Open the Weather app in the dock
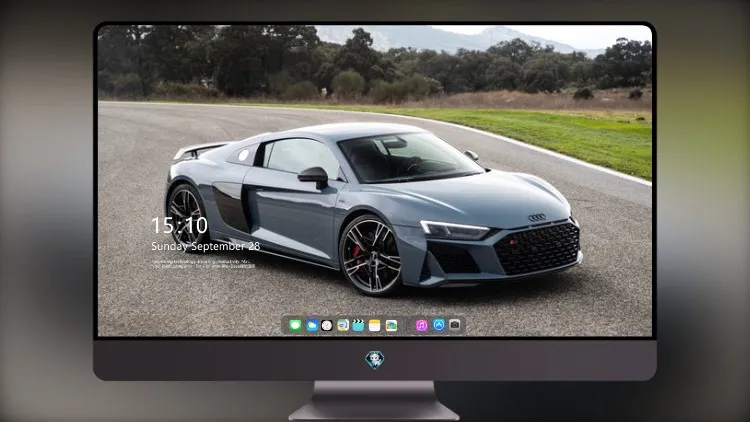The height and width of the screenshot is (422, 750). tap(311, 326)
